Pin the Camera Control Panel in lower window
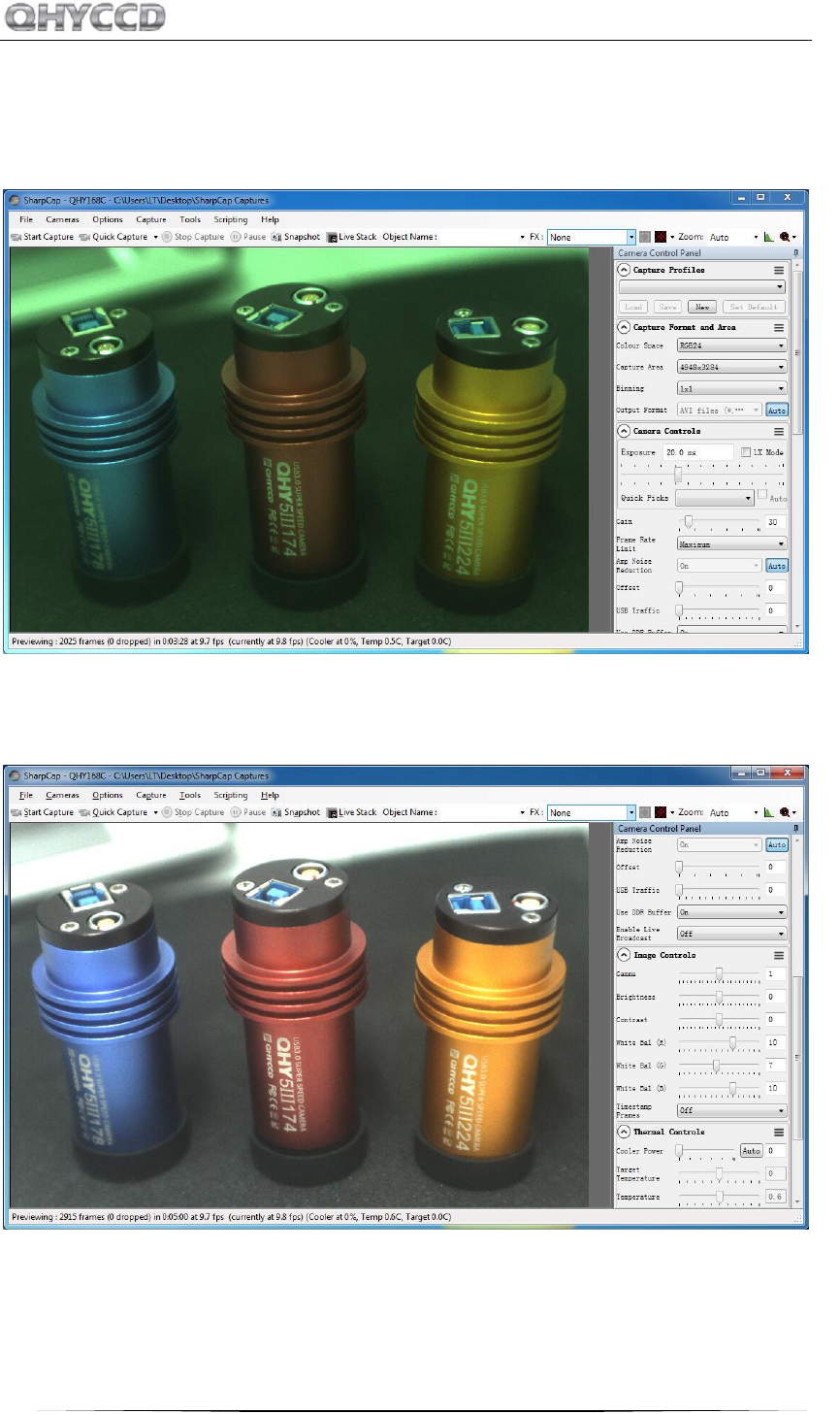The height and width of the screenshot is (1414, 840). coord(796,828)
